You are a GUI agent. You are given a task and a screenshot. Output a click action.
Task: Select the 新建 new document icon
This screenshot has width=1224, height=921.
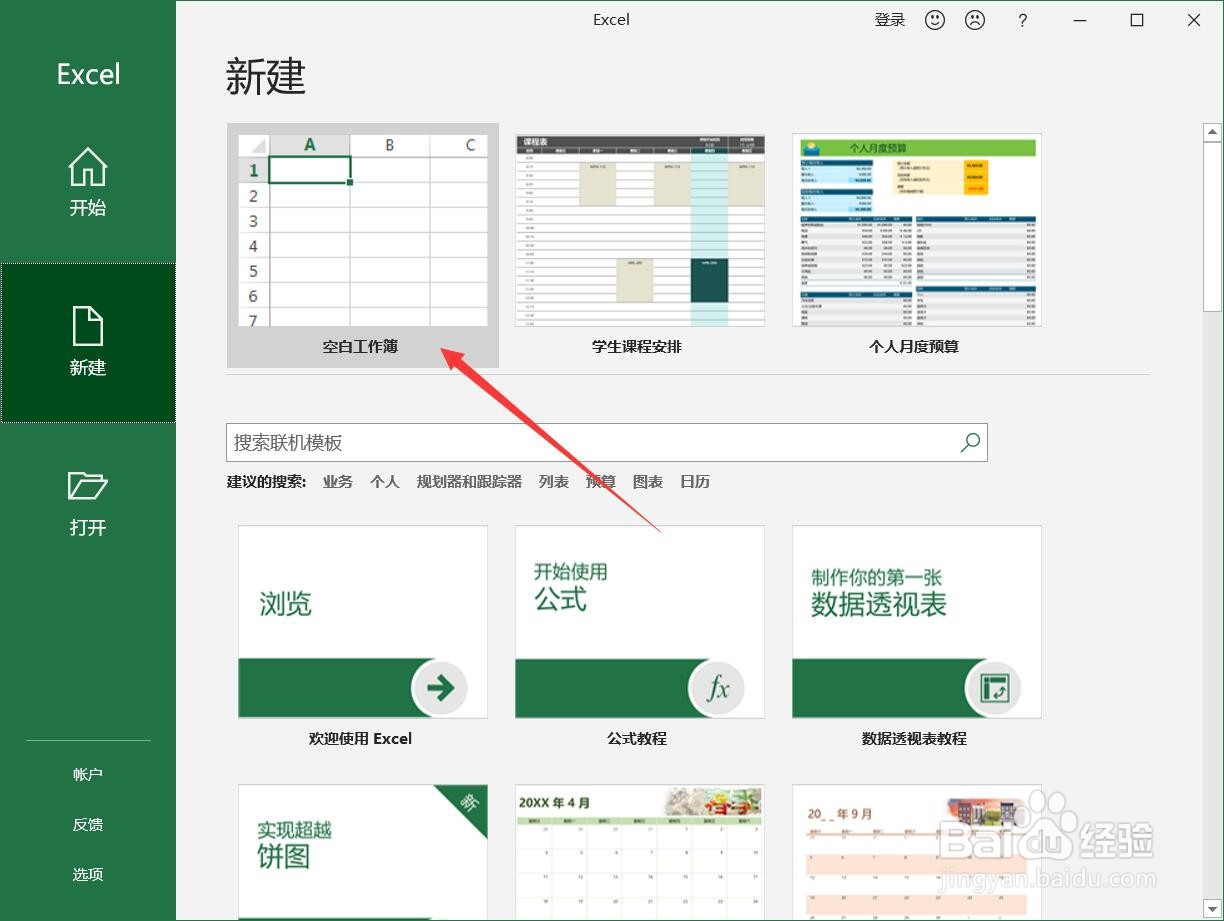(87, 327)
